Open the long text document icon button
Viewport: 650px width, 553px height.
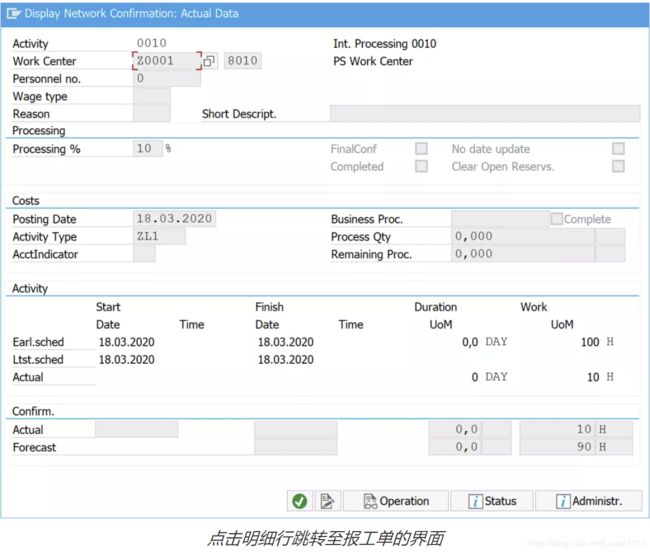(327, 501)
